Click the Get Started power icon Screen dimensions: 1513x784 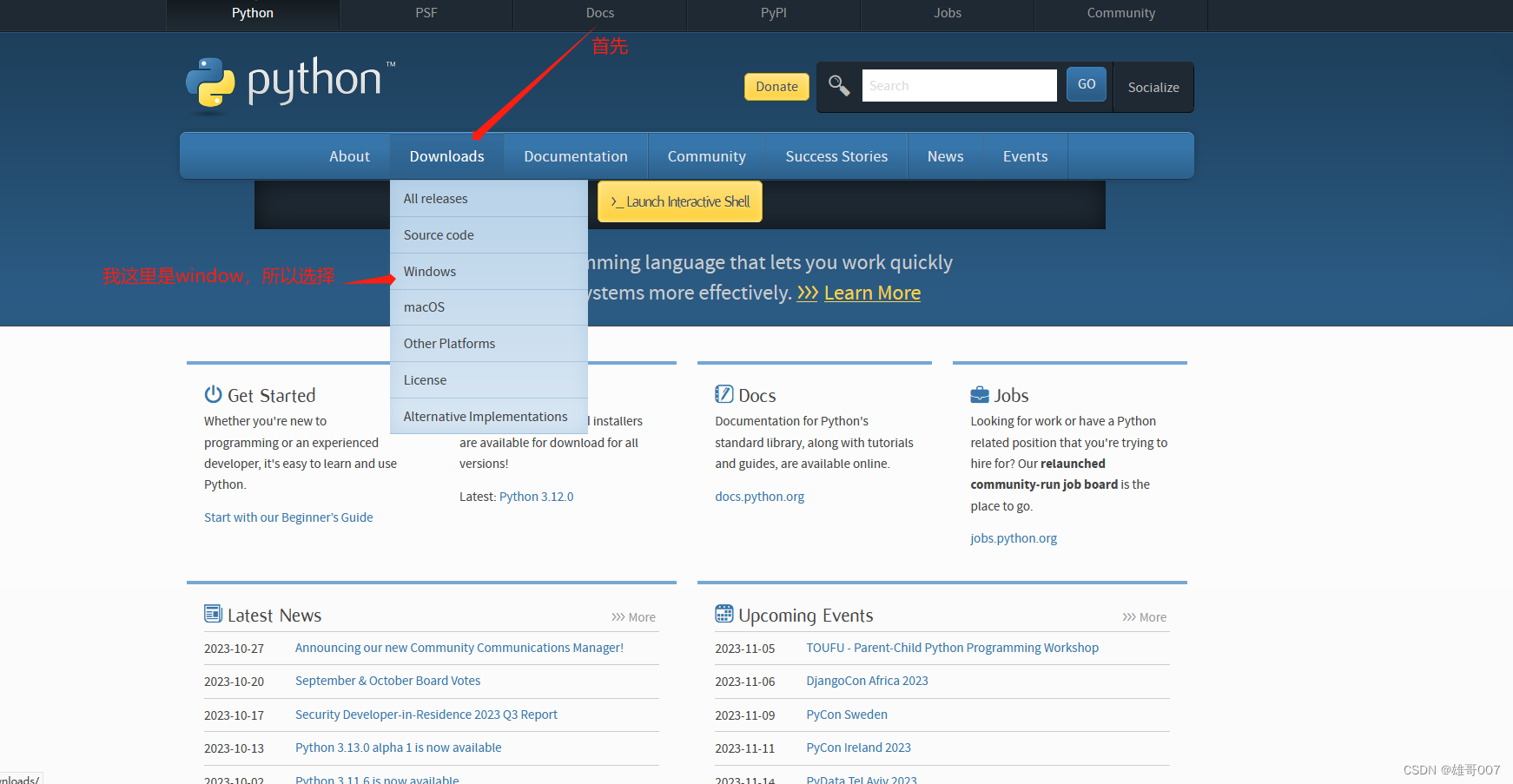coord(213,394)
